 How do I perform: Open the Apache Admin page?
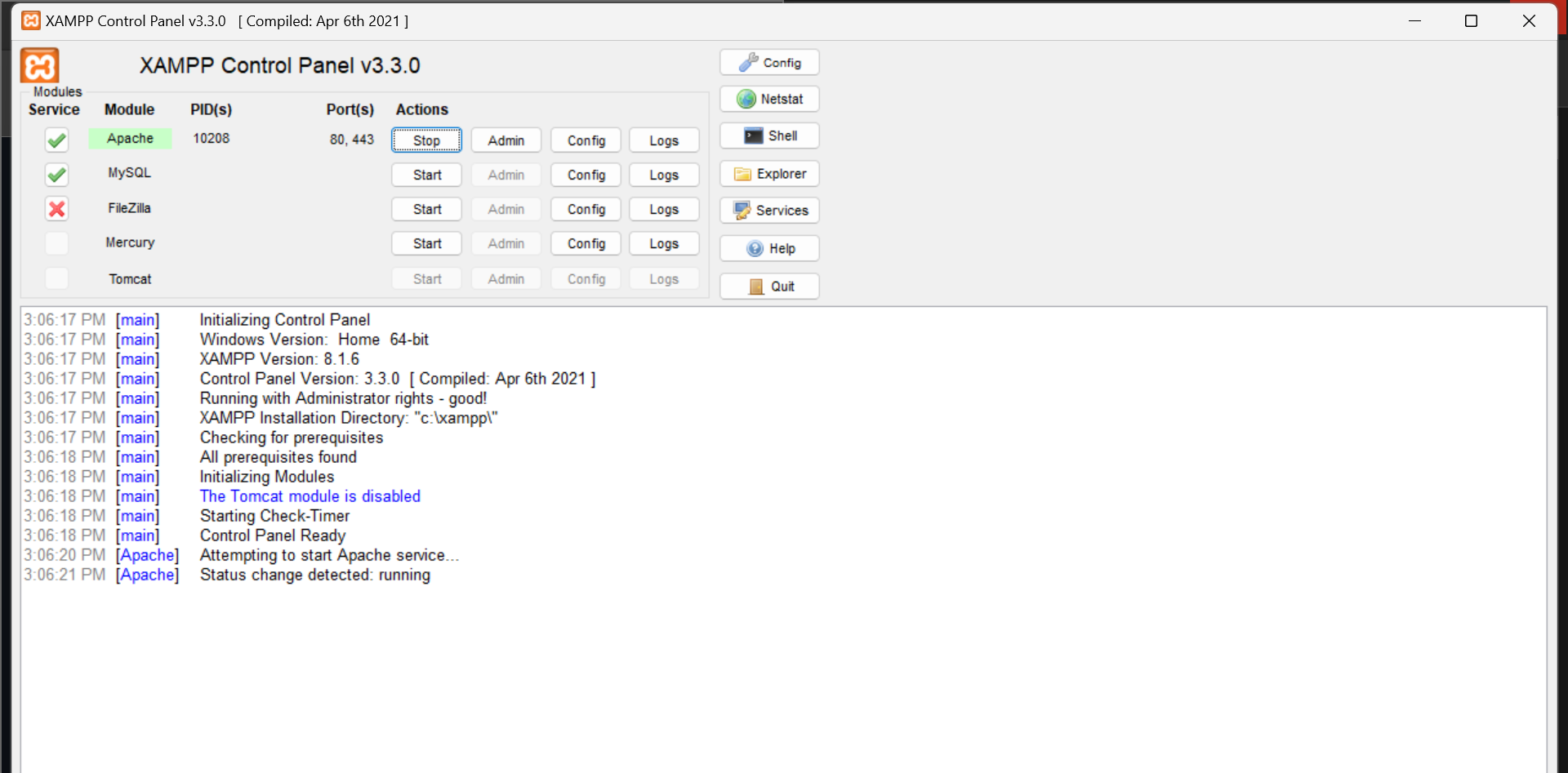506,140
